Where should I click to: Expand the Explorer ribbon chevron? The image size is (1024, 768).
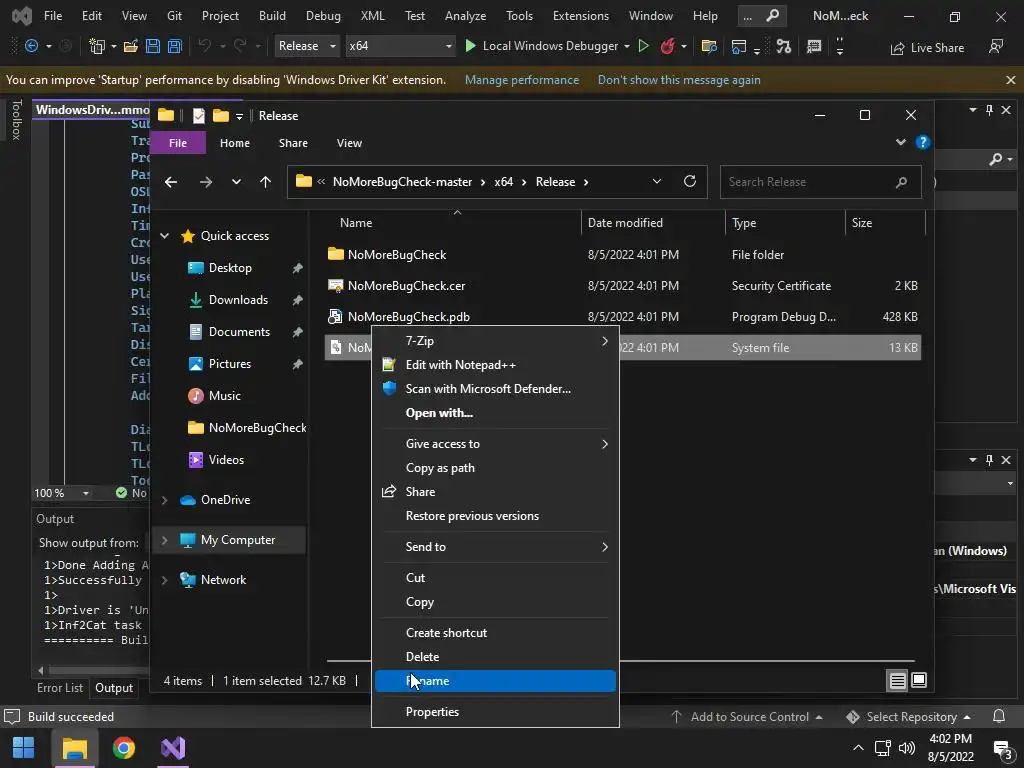click(x=901, y=142)
